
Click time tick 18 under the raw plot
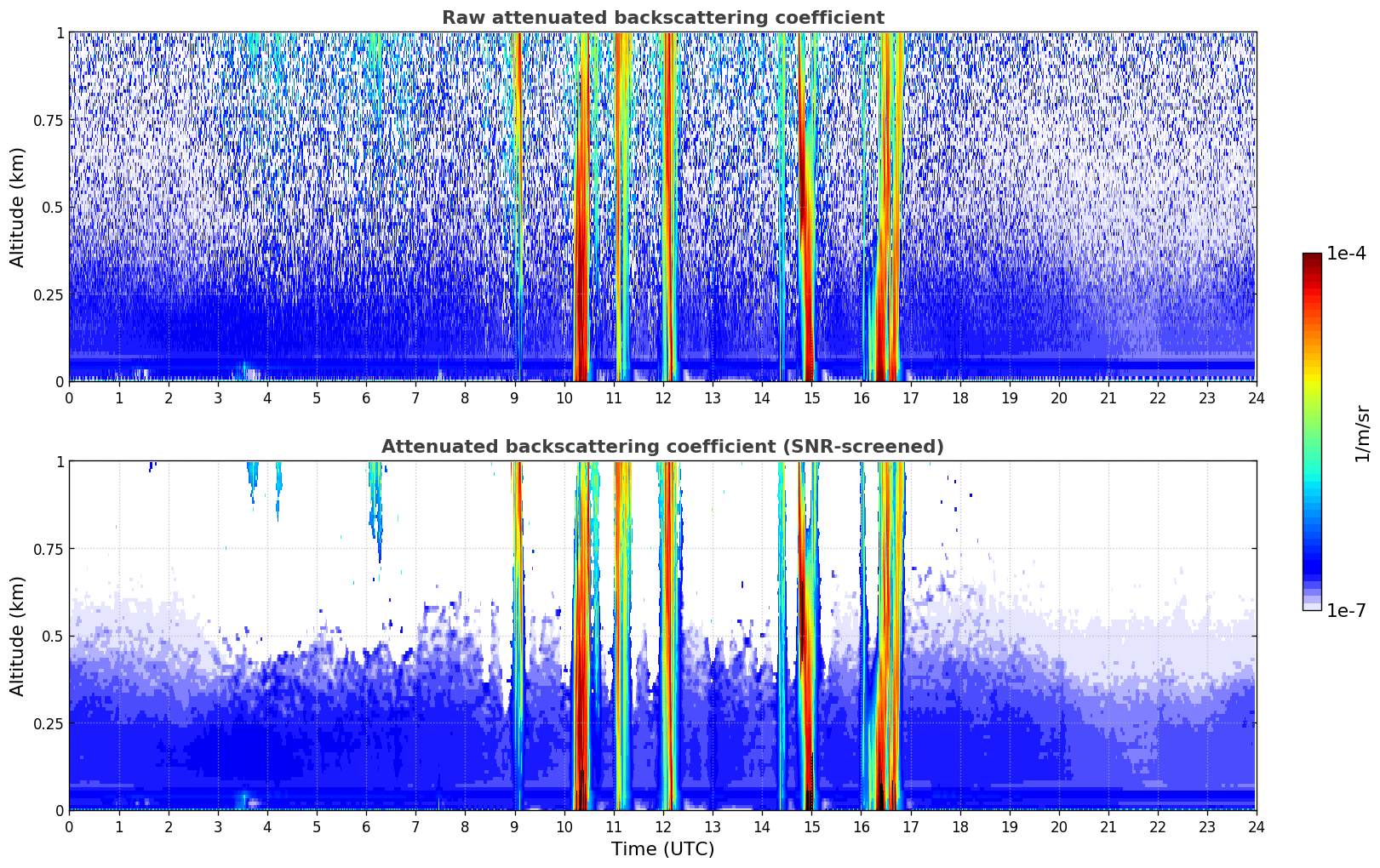959,397
